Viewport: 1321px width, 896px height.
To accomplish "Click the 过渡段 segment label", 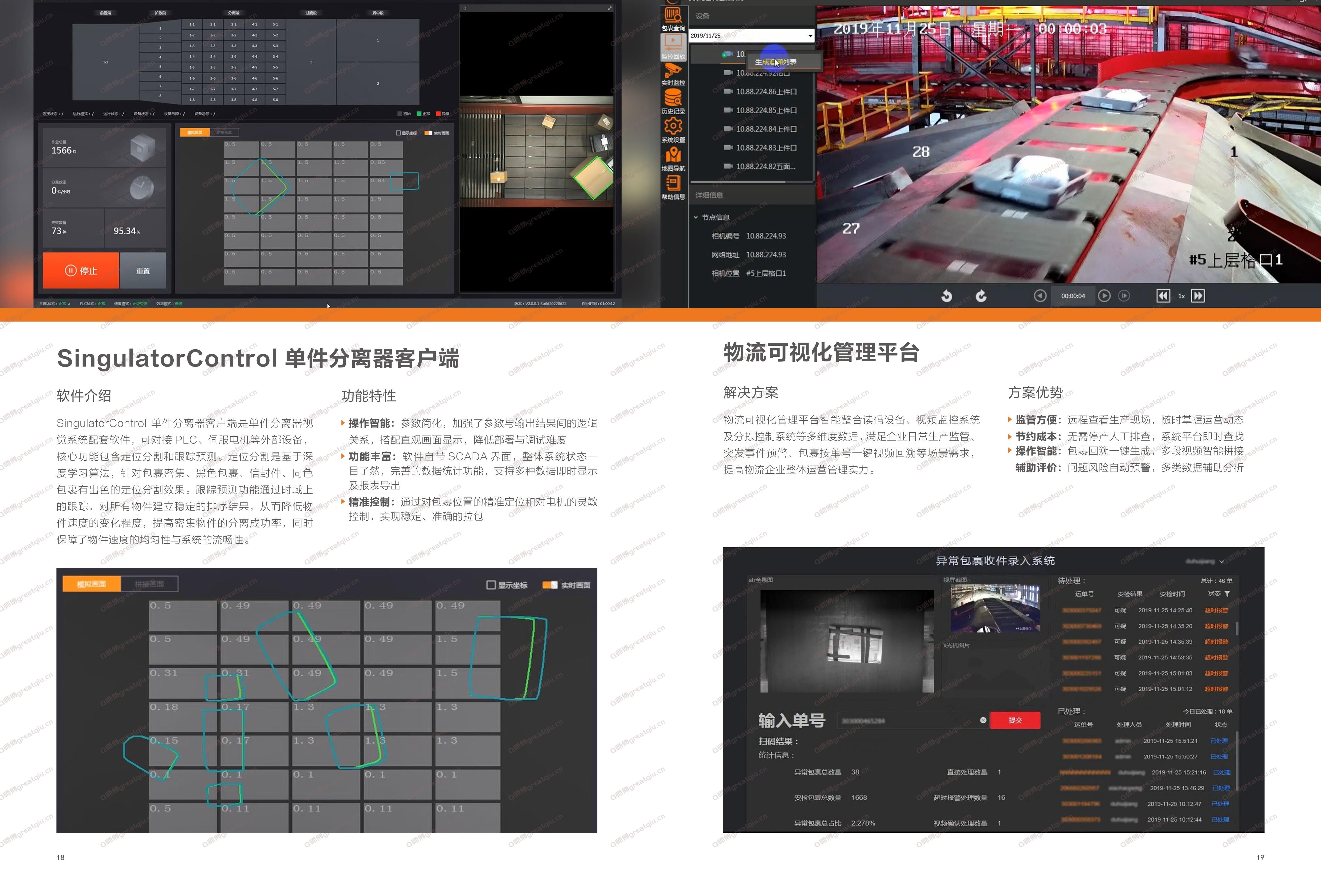I will (x=311, y=13).
